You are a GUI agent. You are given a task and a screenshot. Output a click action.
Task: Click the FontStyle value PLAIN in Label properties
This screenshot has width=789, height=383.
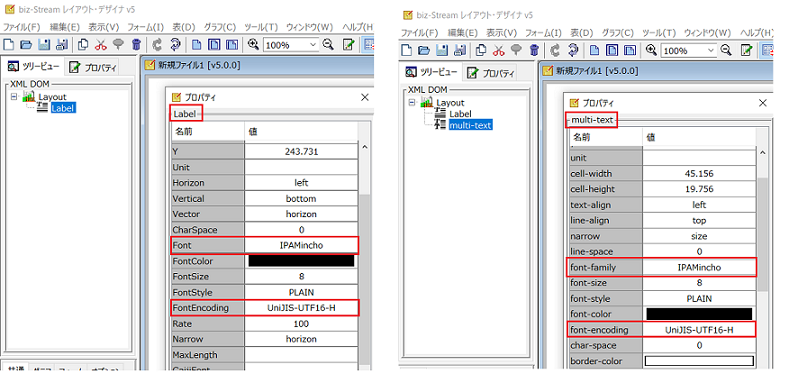tap(301, 292)
